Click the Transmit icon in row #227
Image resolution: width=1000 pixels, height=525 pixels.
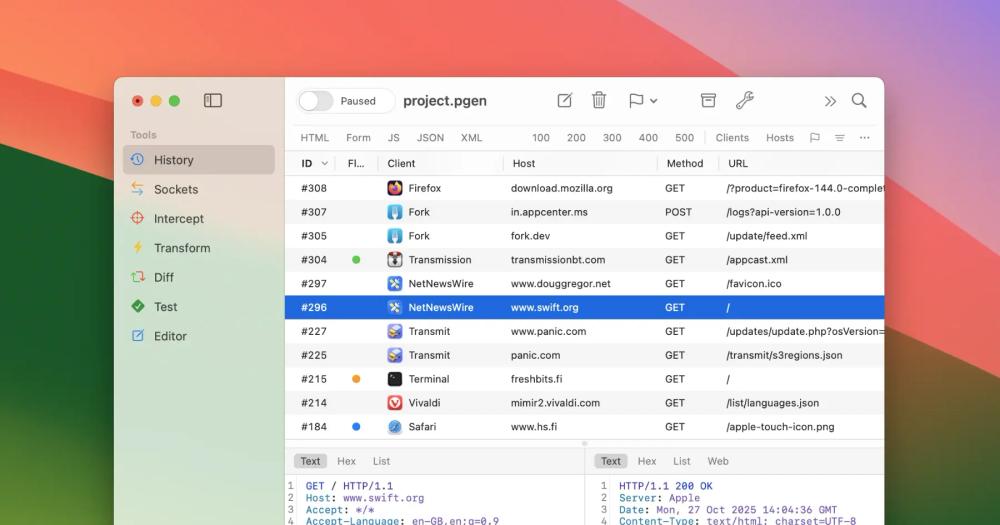coord(395,331)
